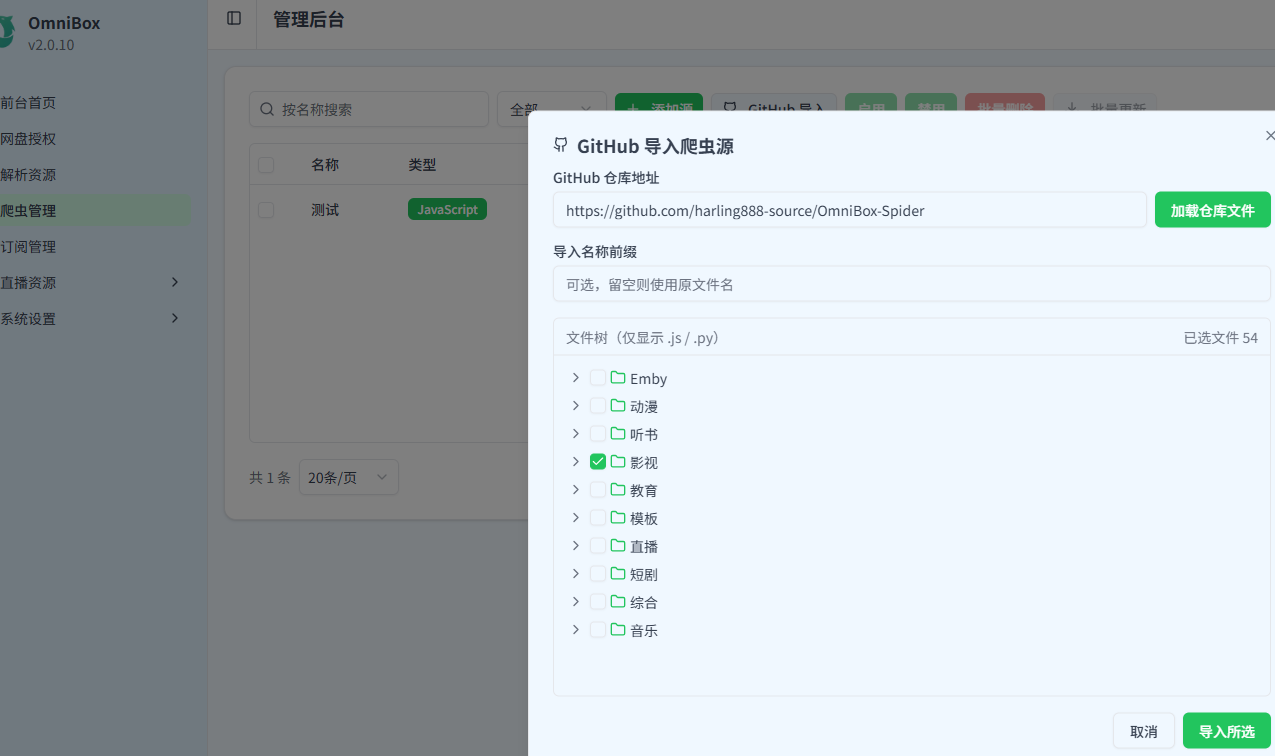The height and width of the screenshot is (756, 1275).
Task: Check the 综合 folder checkbox
Action: [x=598, y=602]
